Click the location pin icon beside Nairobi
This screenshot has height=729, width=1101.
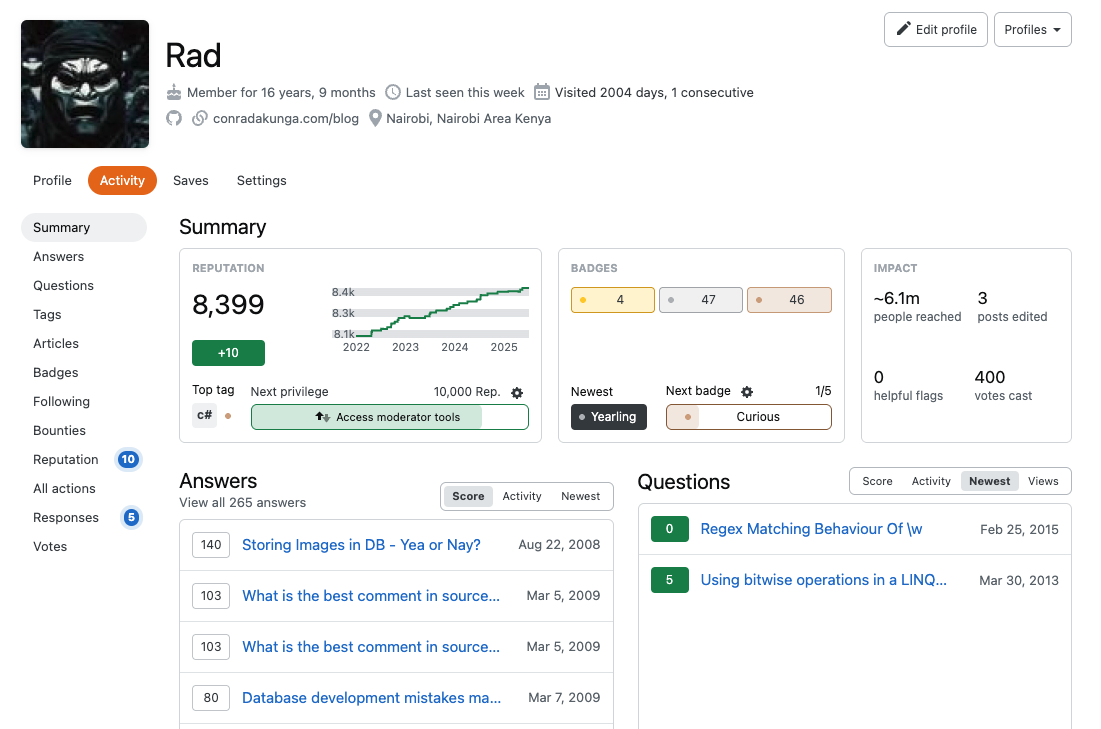click(375, 118)
